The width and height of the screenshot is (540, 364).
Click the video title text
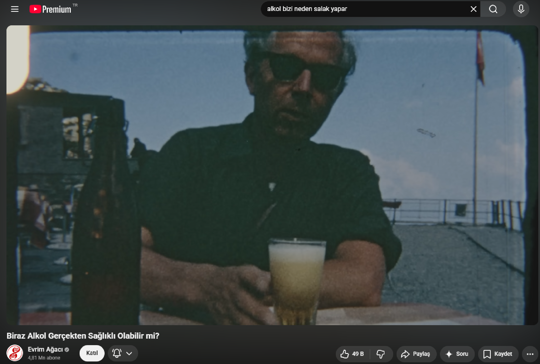coord(83,336)
